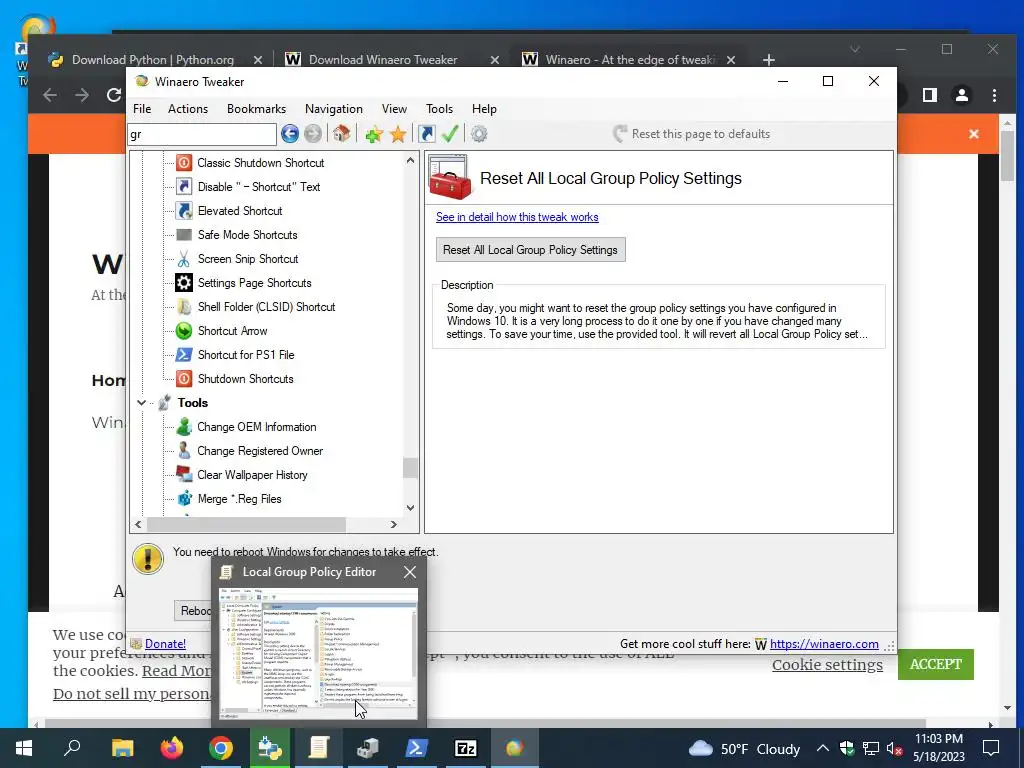The width and height of the screenshot is (1024, 768).
Task: Select Shutdown Shortcuts red icon
Action: coord(184,379)
